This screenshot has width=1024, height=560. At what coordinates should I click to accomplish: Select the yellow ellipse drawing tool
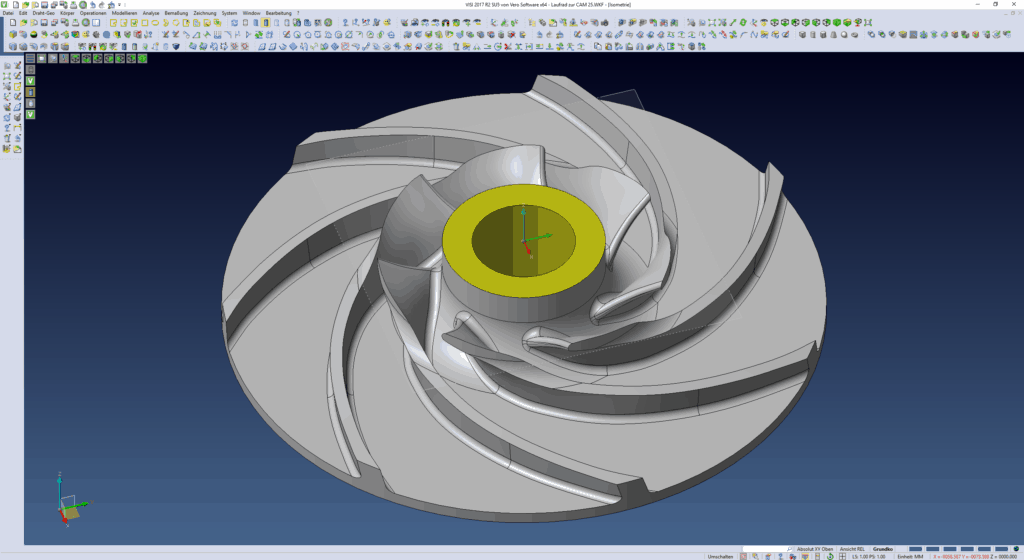click(x=155, y=22)
